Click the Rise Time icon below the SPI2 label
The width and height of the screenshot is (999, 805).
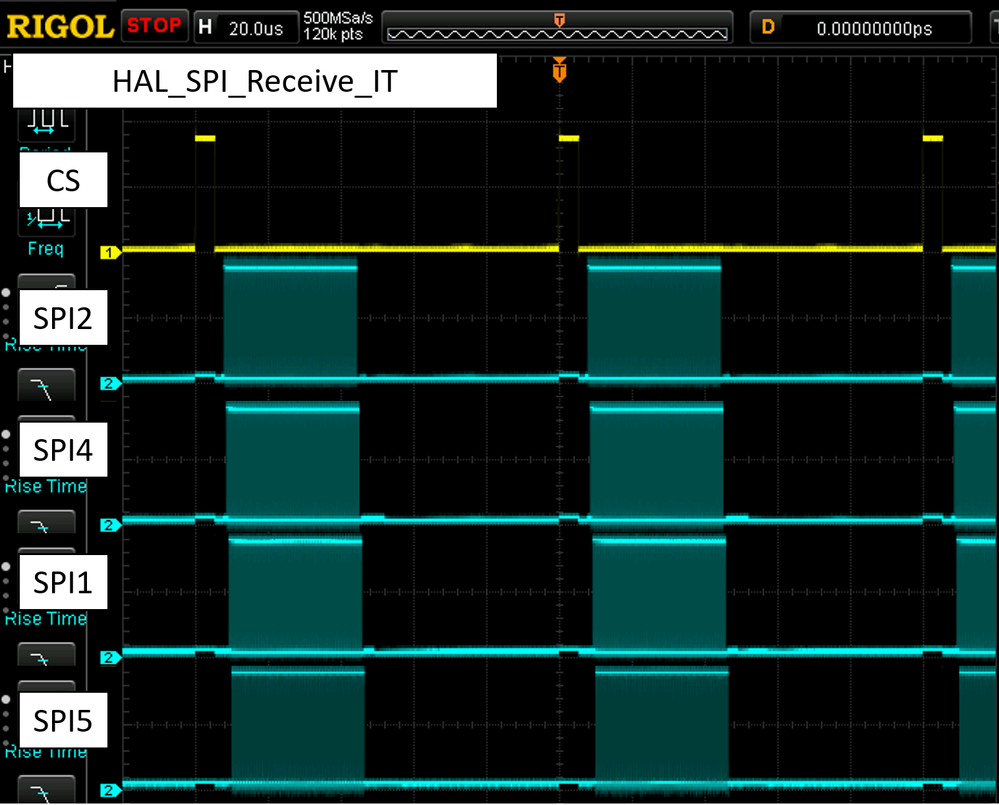(47, 384)
